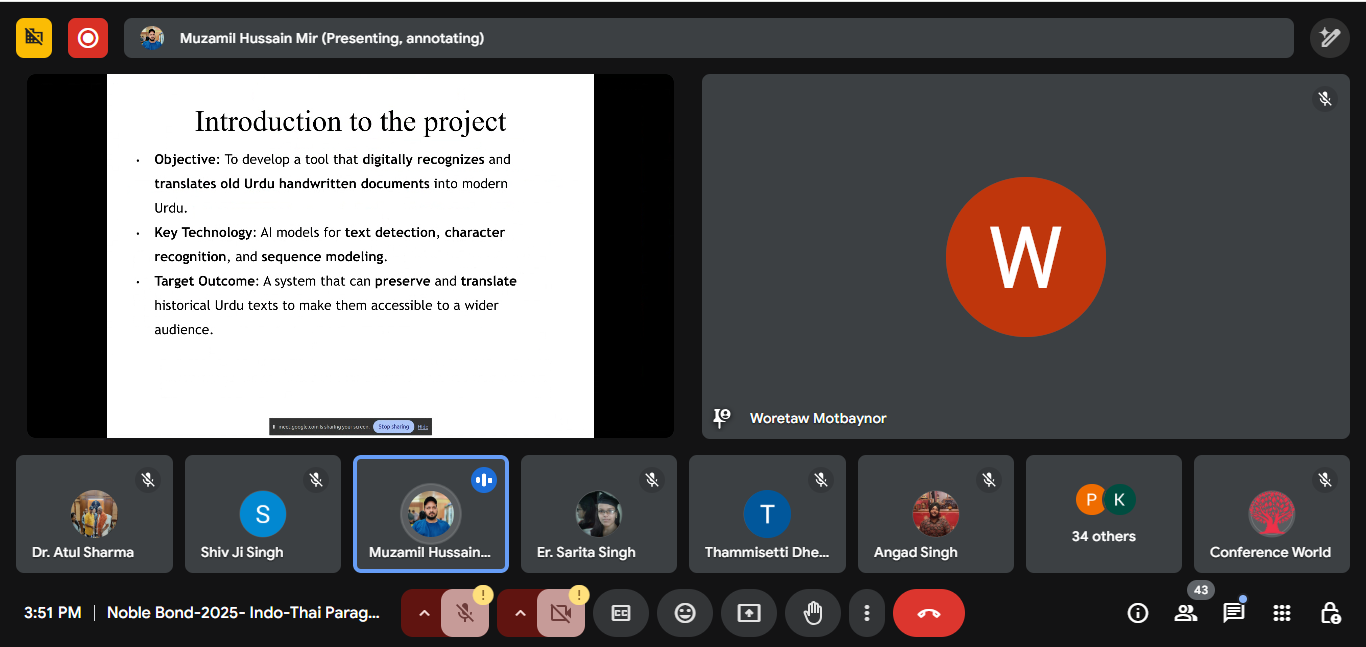Screen dimensions: 1366x647
Task: Leave the call
Action: [x=928, y=612]
